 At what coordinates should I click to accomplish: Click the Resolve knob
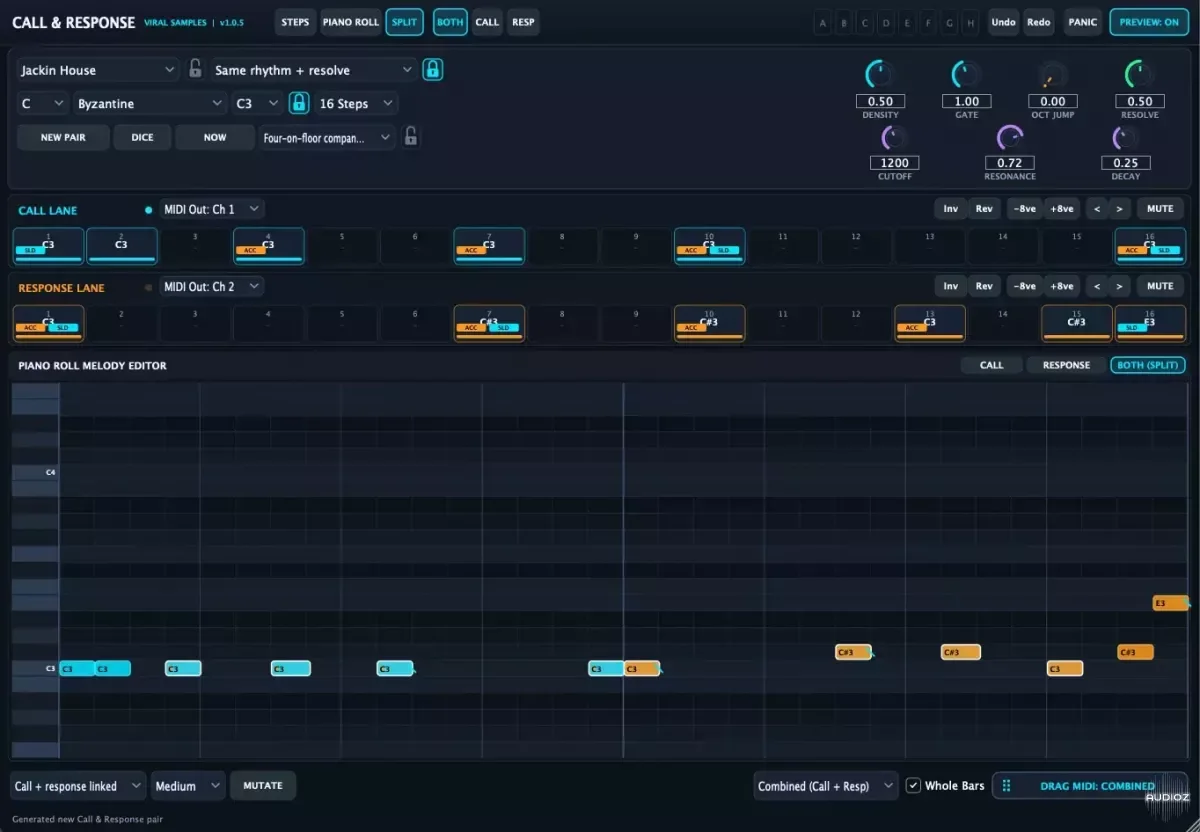pyautogui.click(x=1139, y=75)
